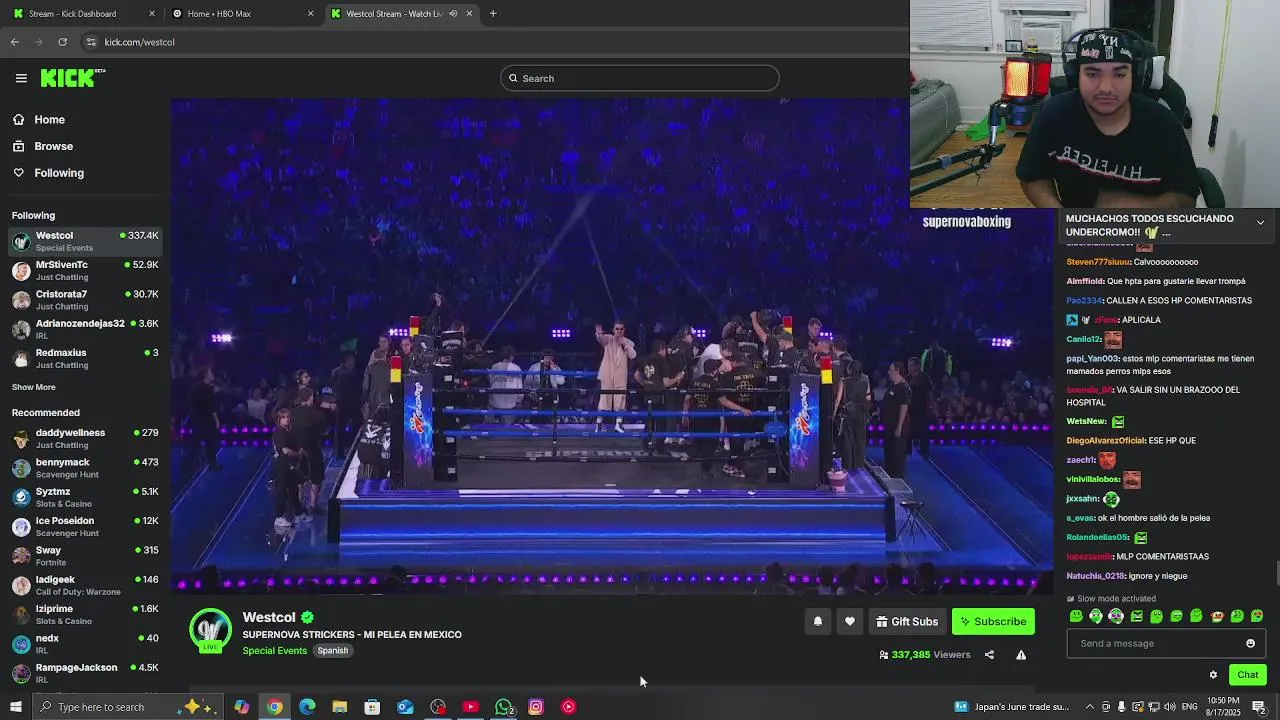Click the notification bell icon for Westcol
The image size is (1280, 720).
tap(818, 621)
